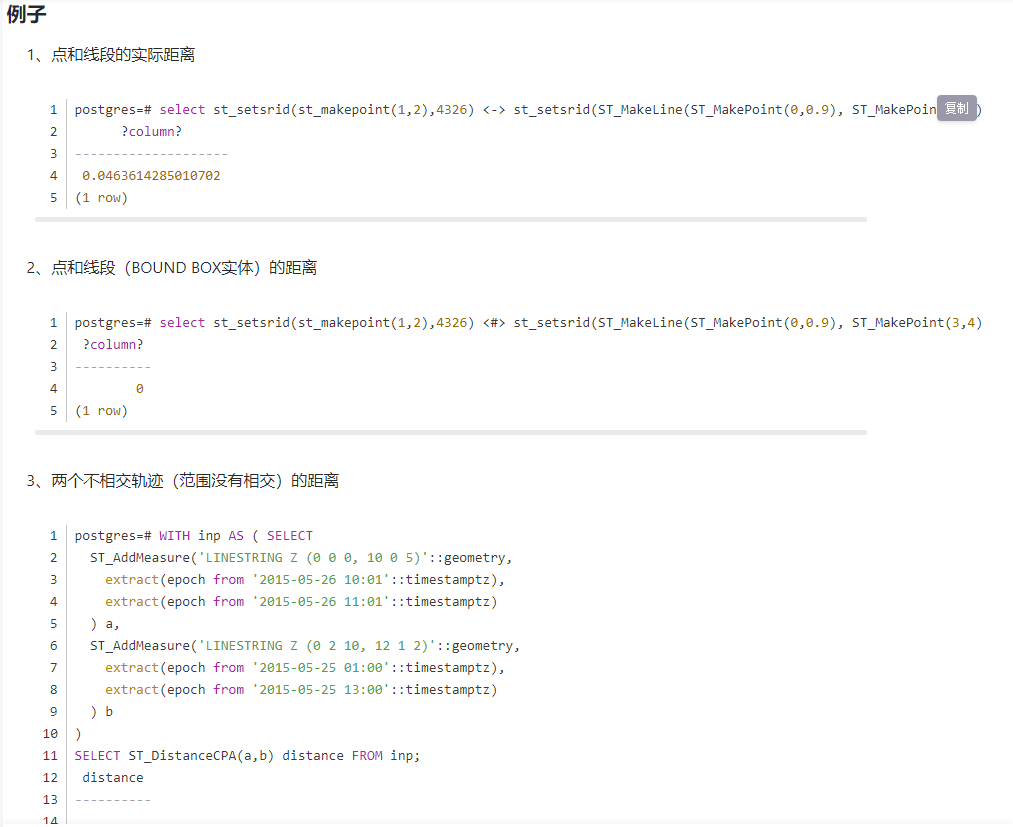Click the distance column header on line 12
Viewport: 1013px width, 827px height.
(x=113, y=778)
